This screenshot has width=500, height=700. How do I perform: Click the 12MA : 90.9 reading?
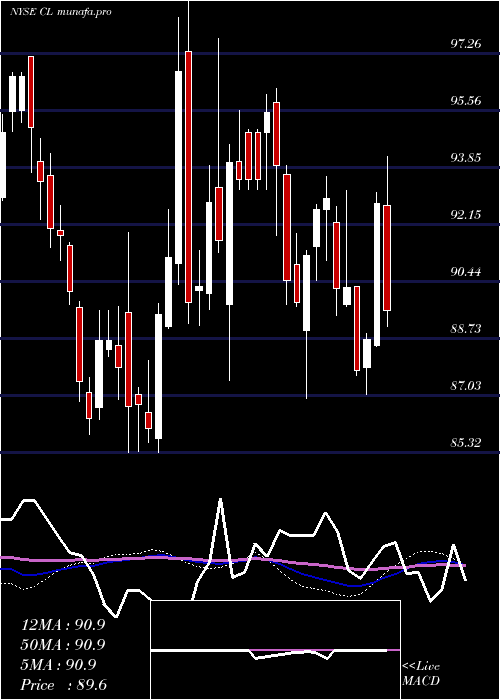[63, 625]
